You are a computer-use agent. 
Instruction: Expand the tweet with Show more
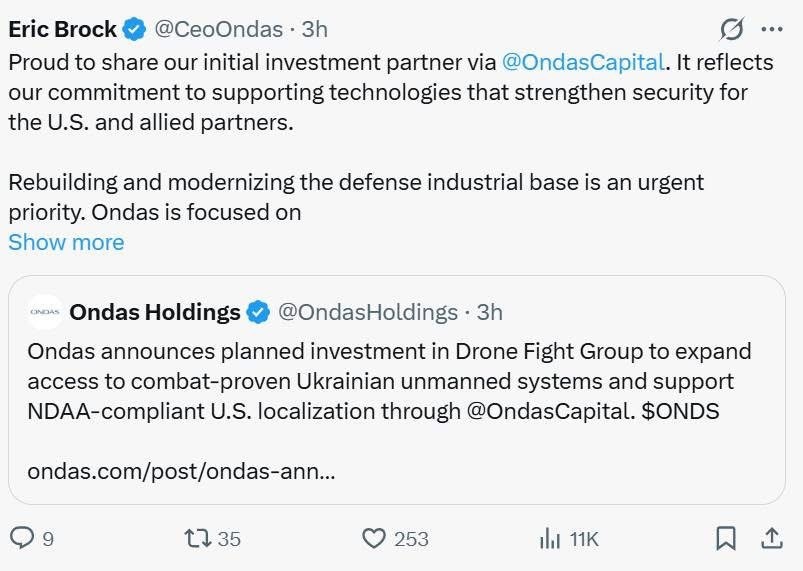66,242
